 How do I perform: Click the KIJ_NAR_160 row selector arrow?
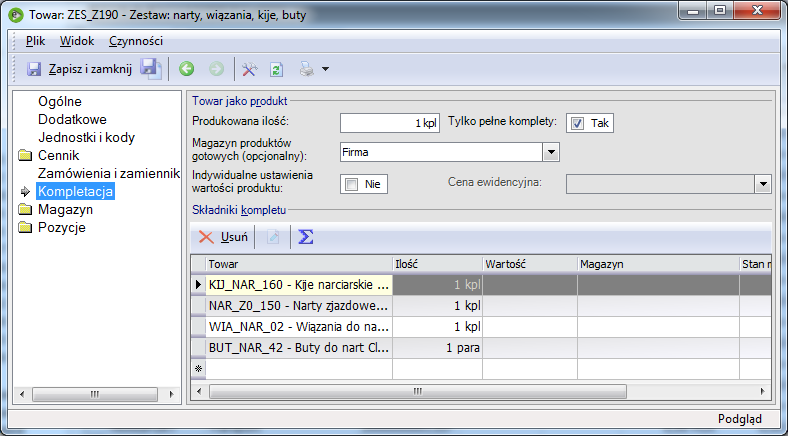(x=199, y=285)
